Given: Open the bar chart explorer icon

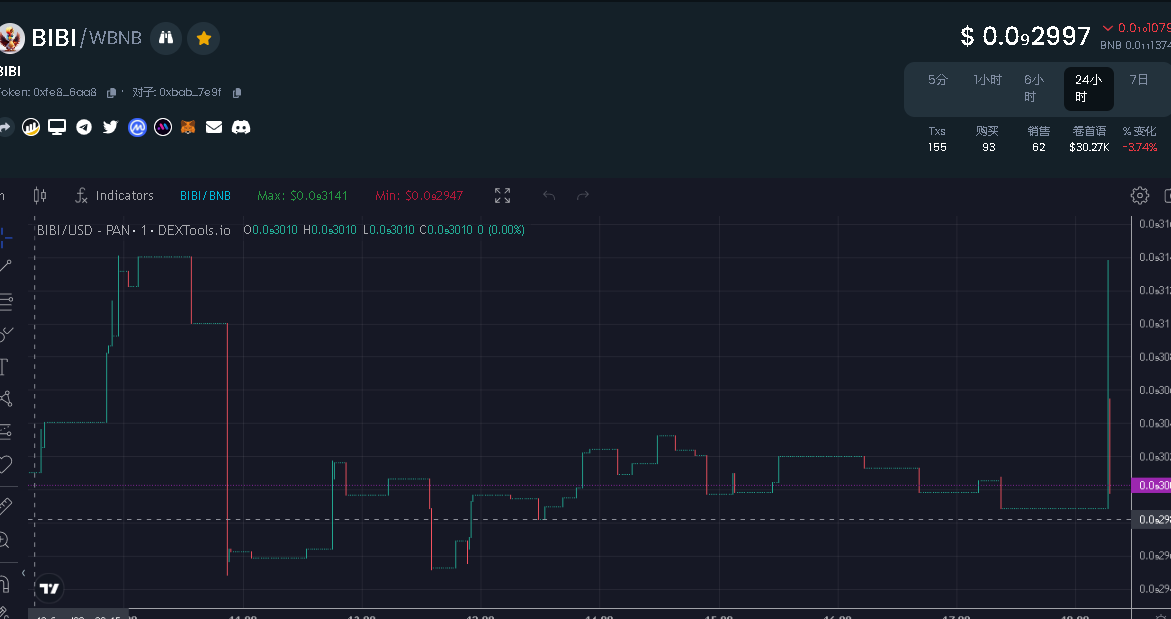Looking at the screenshot, I should tap(31, 127).
